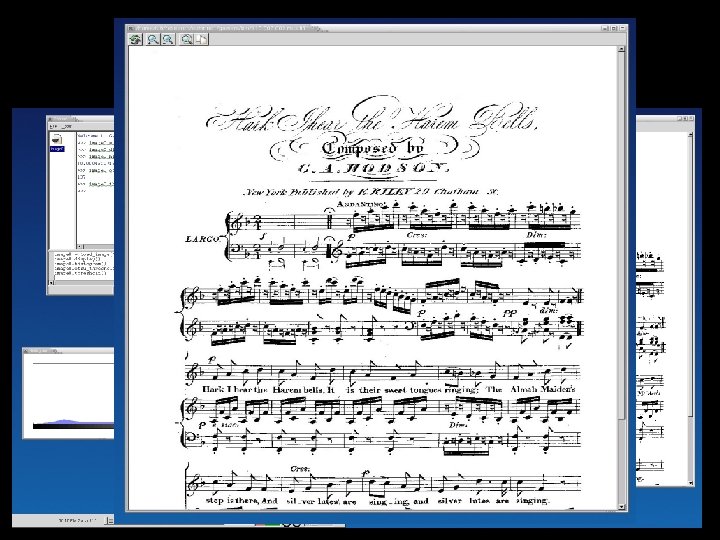Click the up arrow of the sheet music scrollbar
The height and width of the screenshot is (540, 720).
[622, 49]
